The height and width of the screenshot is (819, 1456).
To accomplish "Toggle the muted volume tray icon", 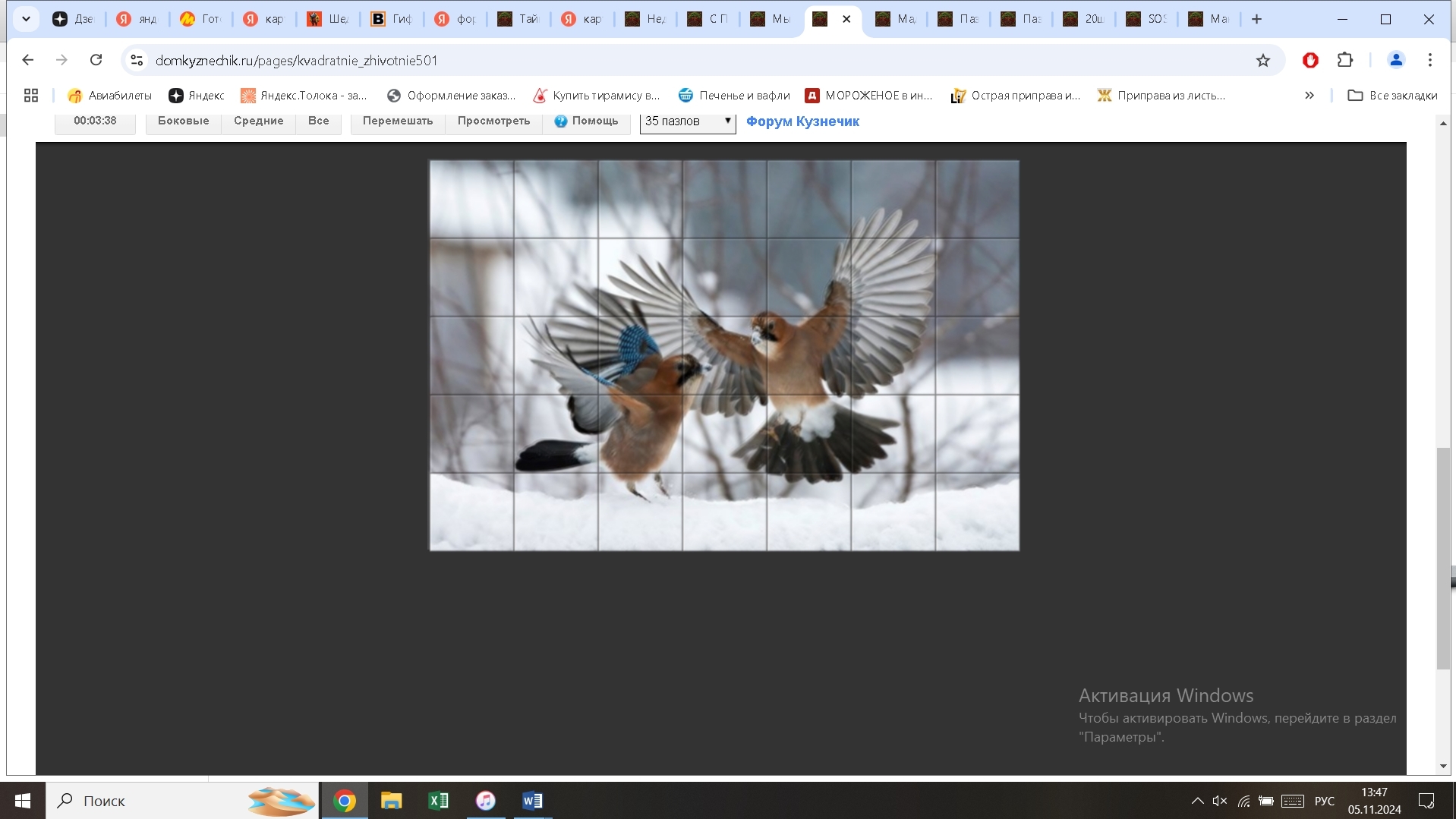I will [x=1220, y=801].
